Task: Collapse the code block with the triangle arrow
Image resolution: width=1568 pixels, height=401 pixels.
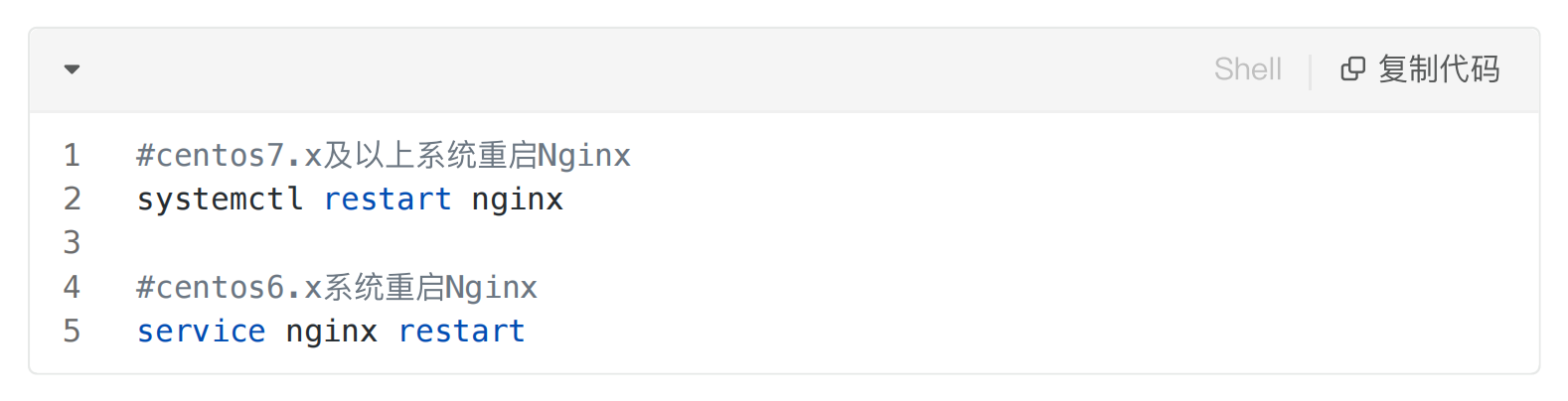Action: 72,69
